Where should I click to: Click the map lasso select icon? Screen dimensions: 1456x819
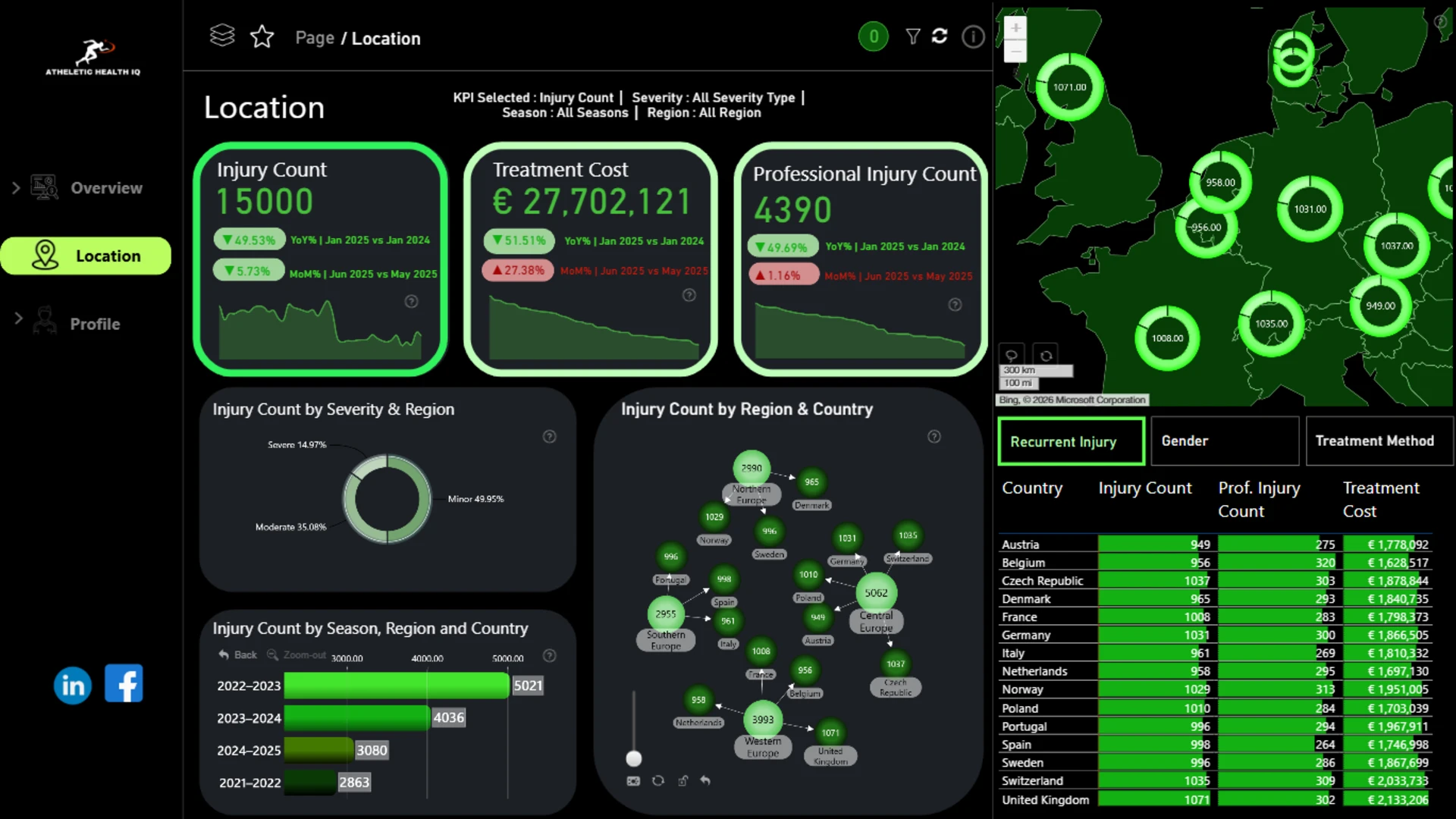click(x=1012, y=355)
